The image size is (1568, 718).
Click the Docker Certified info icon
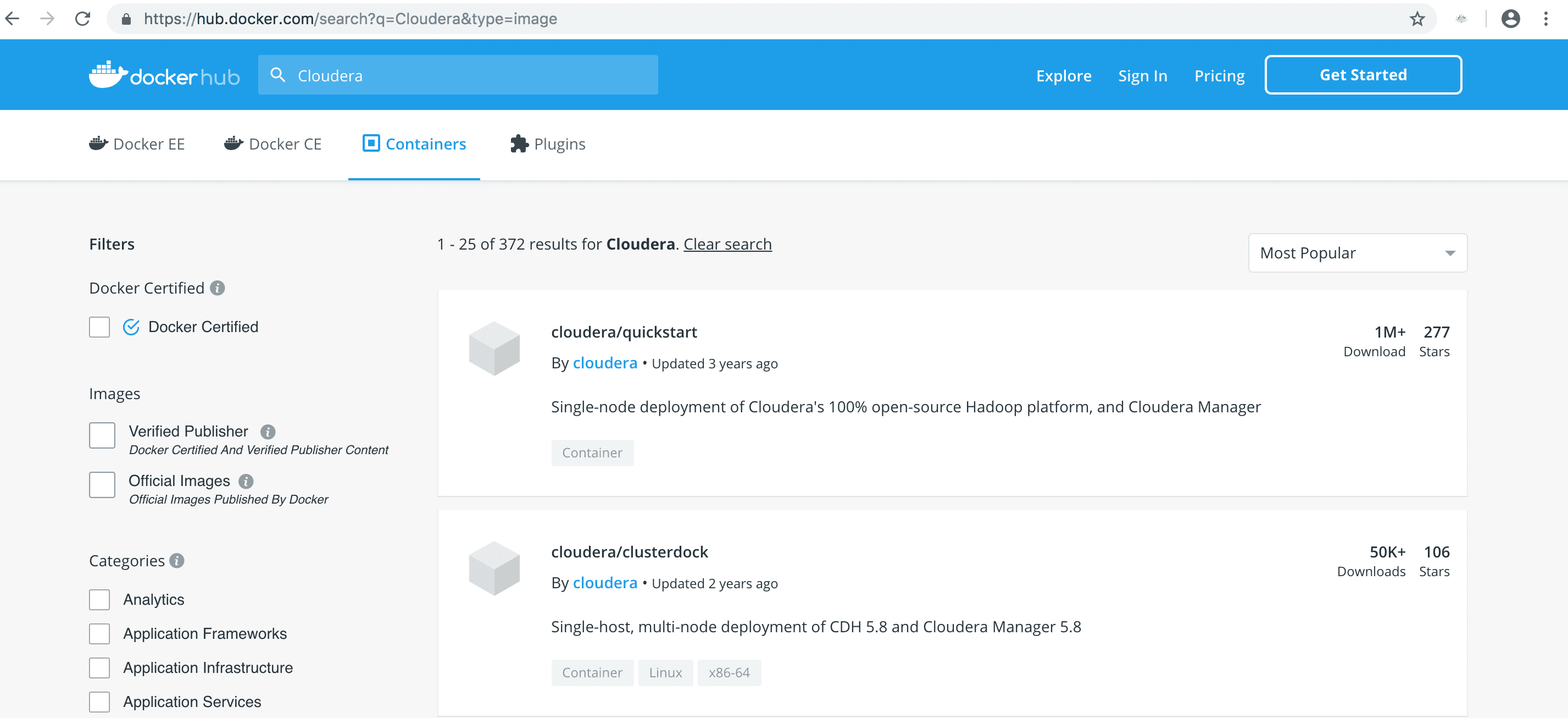click(218, 288)
